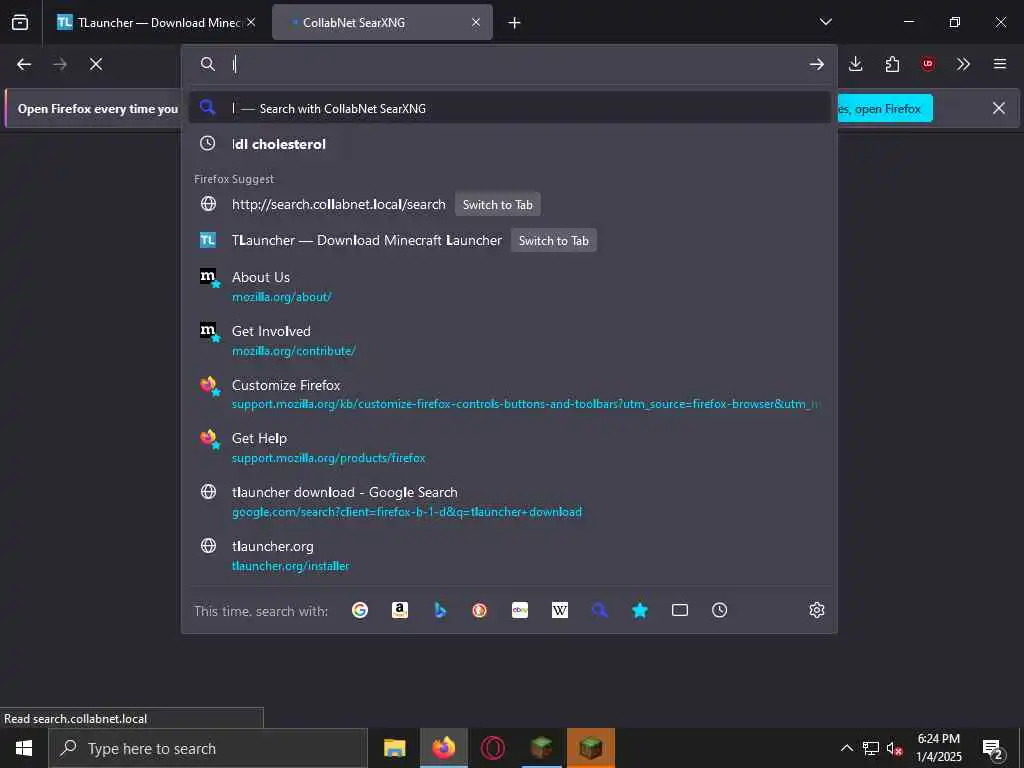The height and width of the screenshot is (768, 1024).
Task: Search this time with Google
Action: click(x=360, y=610)
